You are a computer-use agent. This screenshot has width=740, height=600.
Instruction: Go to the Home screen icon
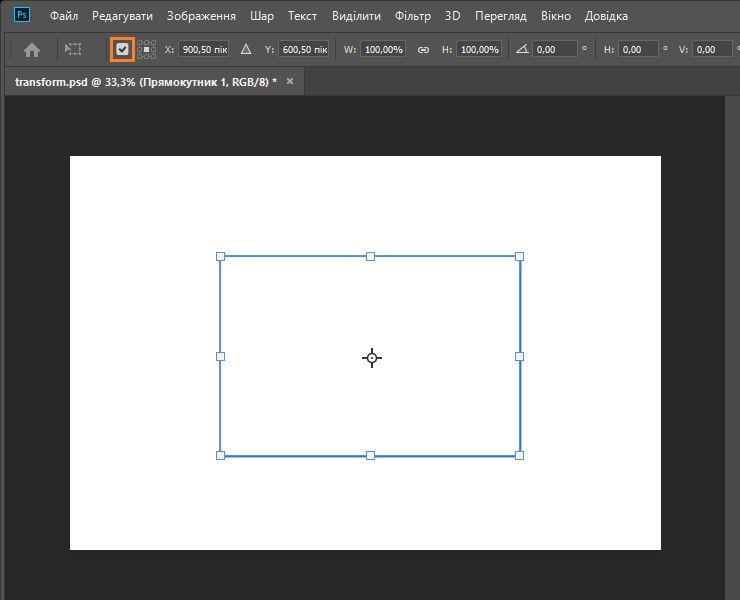(x=32, y=50)
